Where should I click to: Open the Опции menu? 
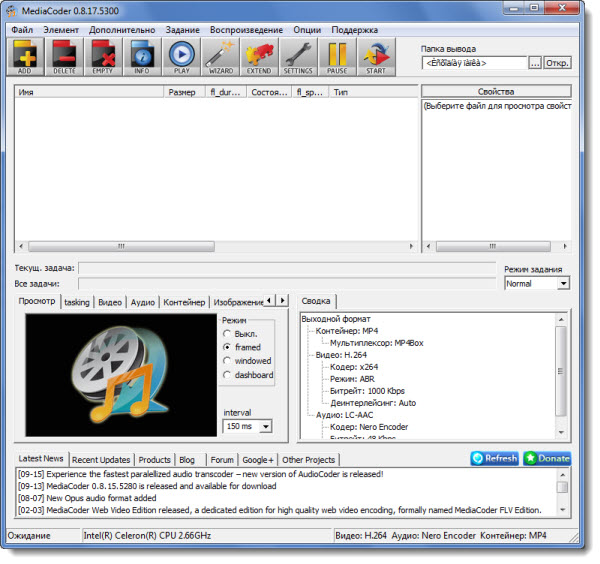tap(308, 30)
